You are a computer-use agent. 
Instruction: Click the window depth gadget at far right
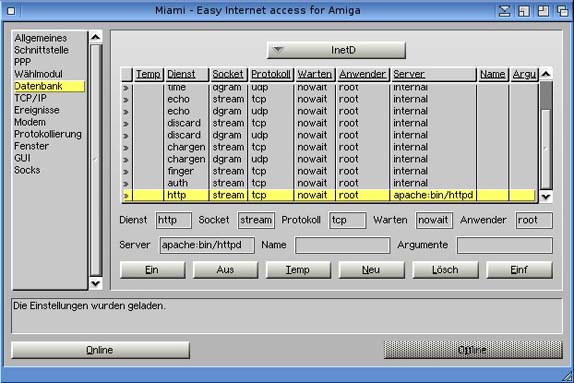click(x=562, y=11)
